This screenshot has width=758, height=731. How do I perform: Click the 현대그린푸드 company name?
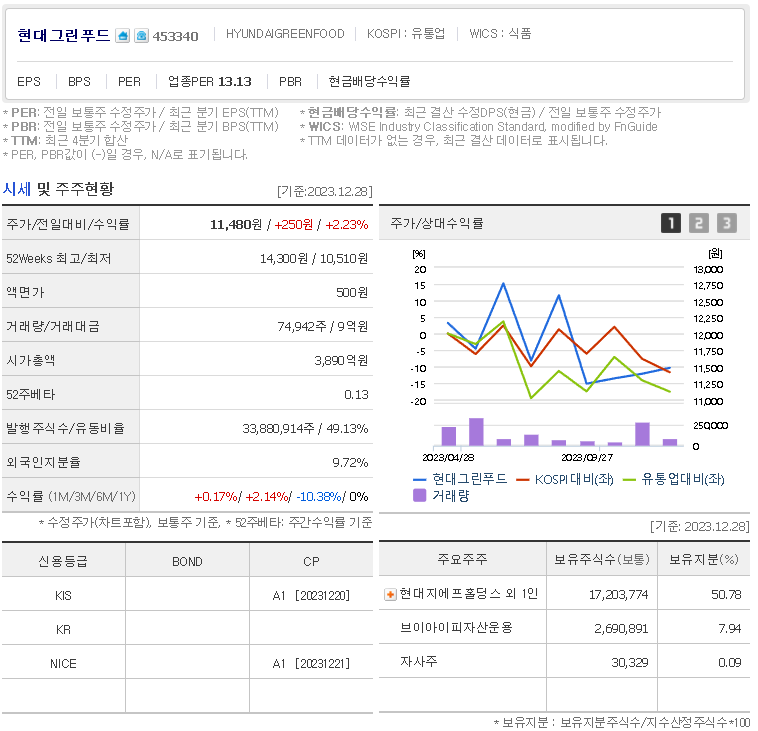[x=64, y=36]
